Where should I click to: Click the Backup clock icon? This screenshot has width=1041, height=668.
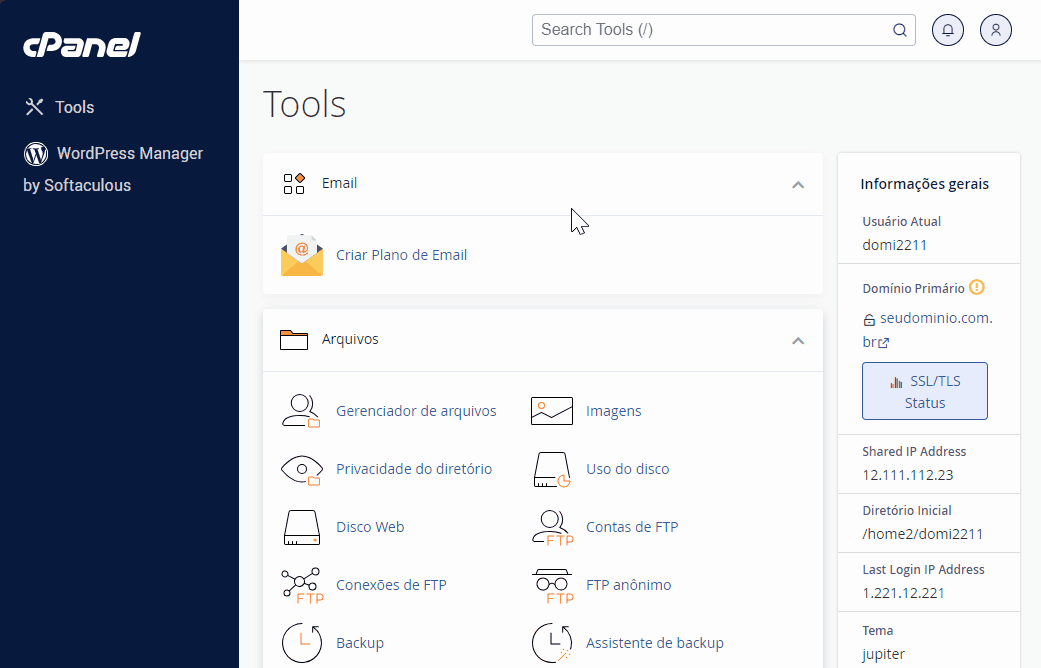[302, 643]
